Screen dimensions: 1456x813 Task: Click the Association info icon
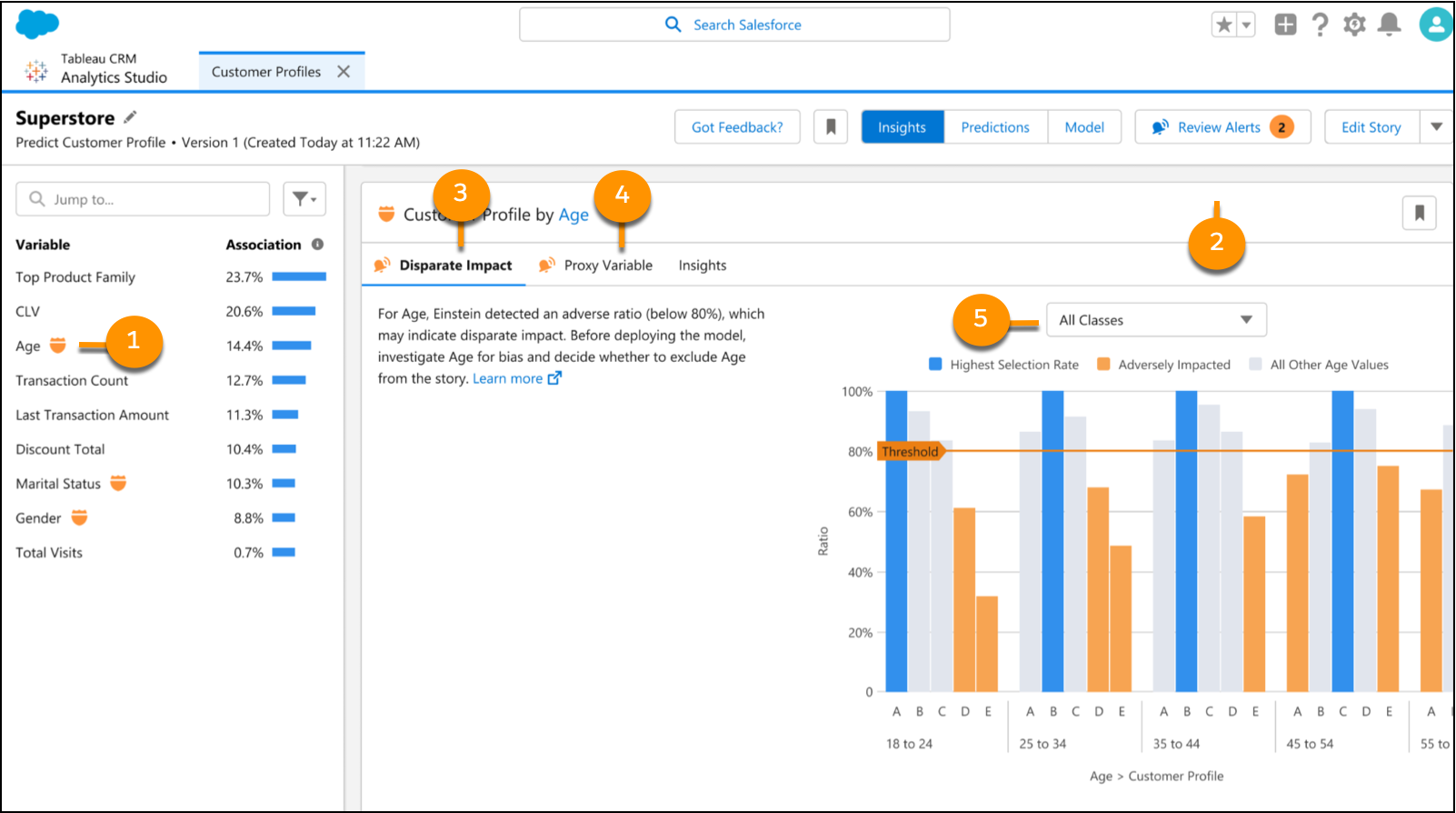point(317,244)
